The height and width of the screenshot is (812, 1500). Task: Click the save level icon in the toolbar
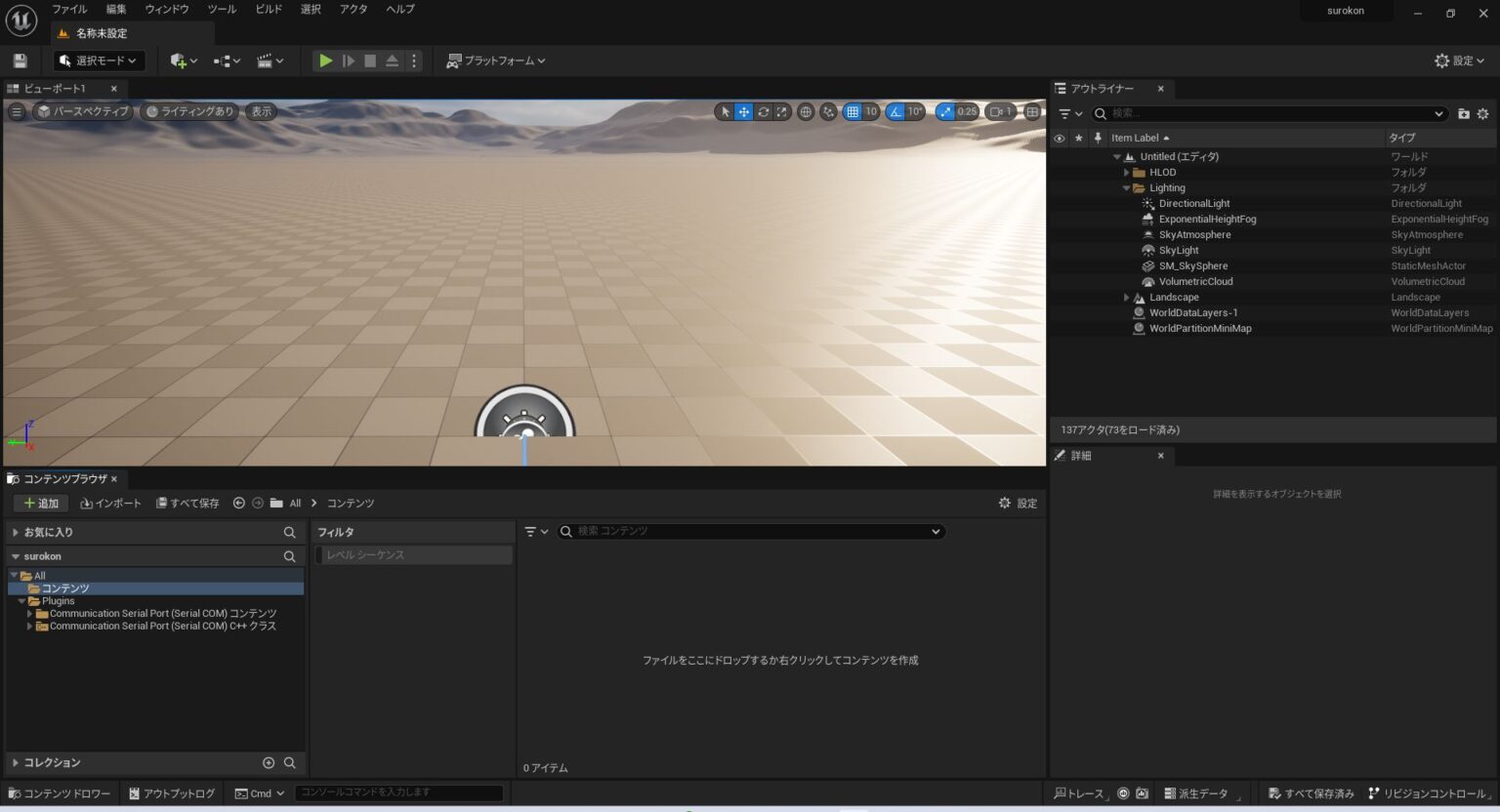[x=20, y=61]
